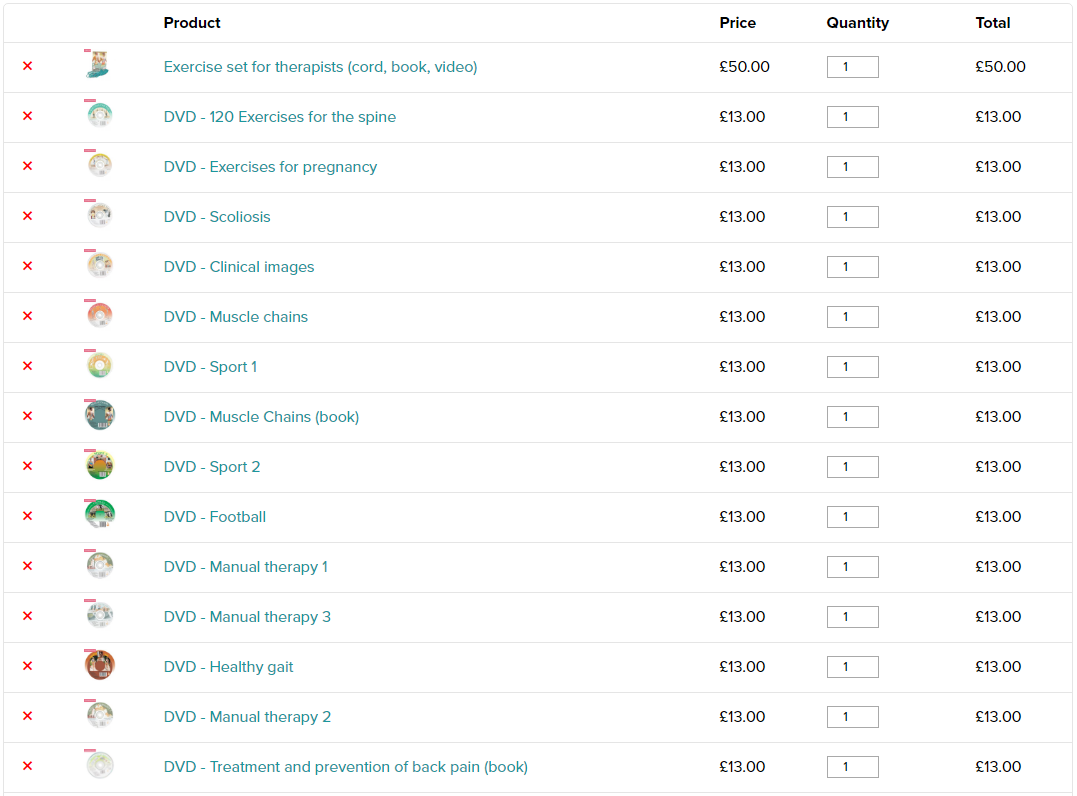The height and width of the screenshot is (796, 1077).
Task: Click quantity field for DVD - Football
Action: pos(852,517)
